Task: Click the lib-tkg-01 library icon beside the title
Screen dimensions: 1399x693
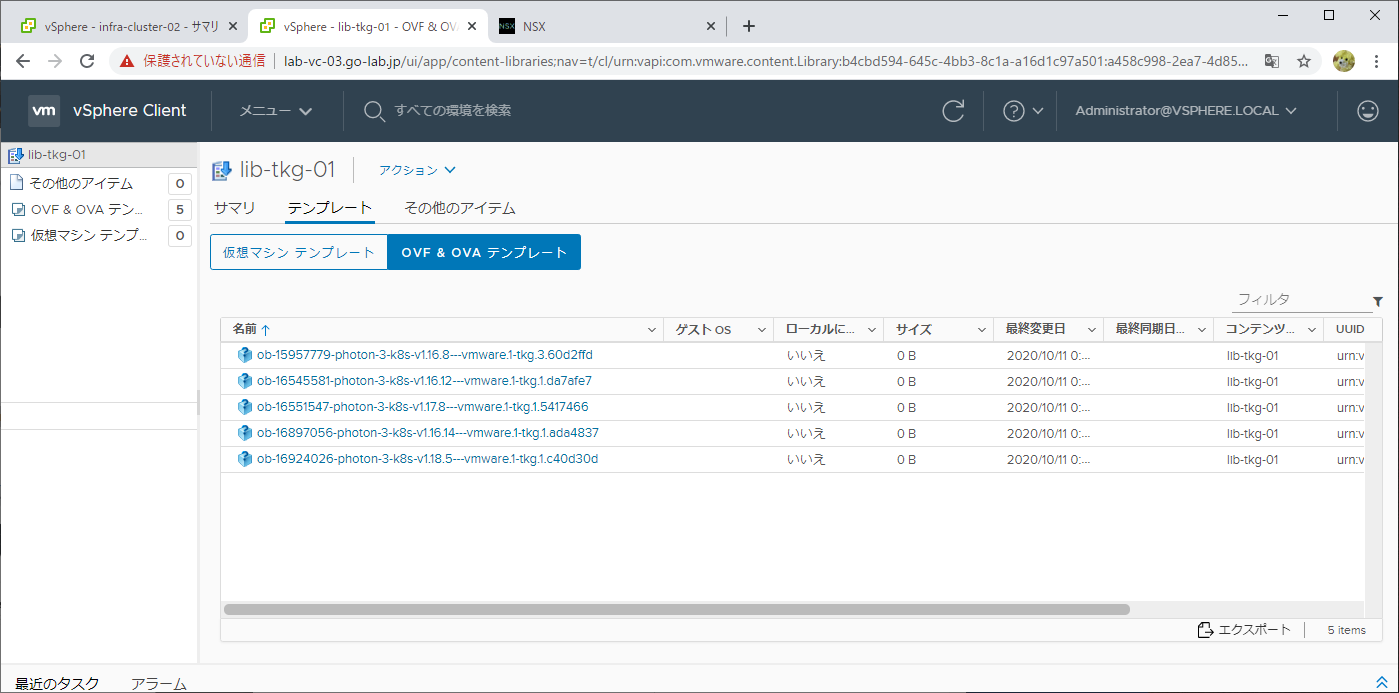Action: pyautogui.click(x=222, y=171)
